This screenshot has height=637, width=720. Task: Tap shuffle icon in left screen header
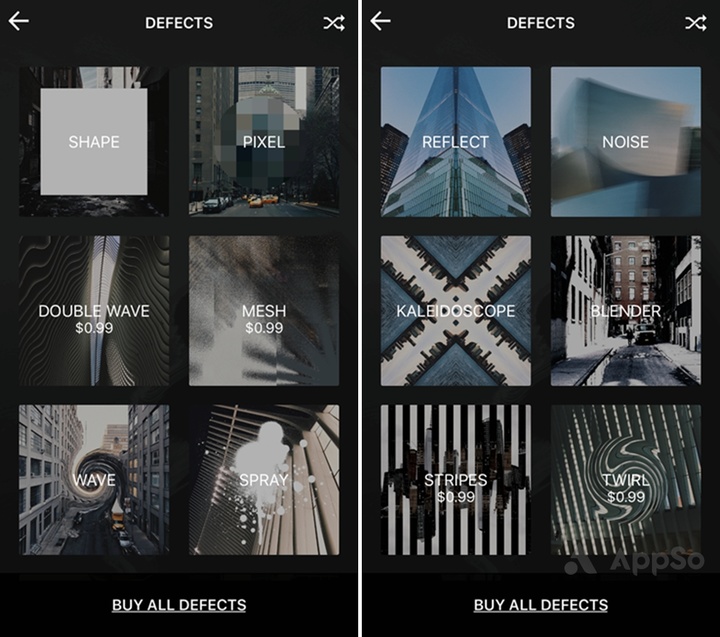[334, 23]
